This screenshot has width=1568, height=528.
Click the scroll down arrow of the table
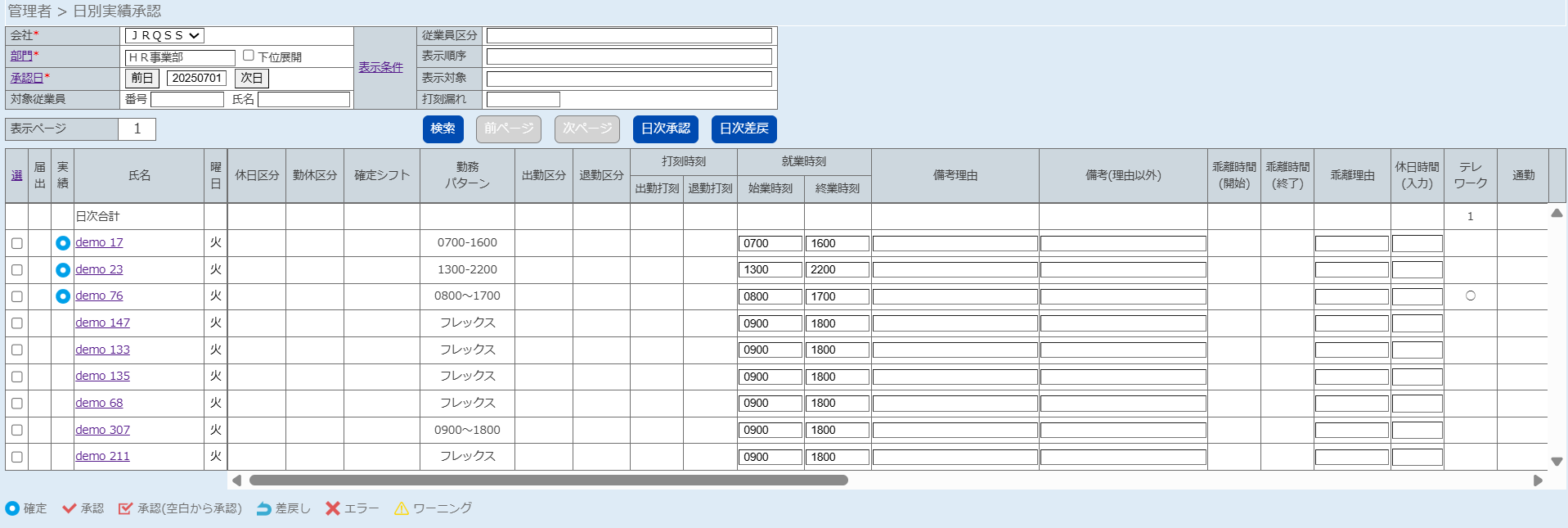(1557, 462)
